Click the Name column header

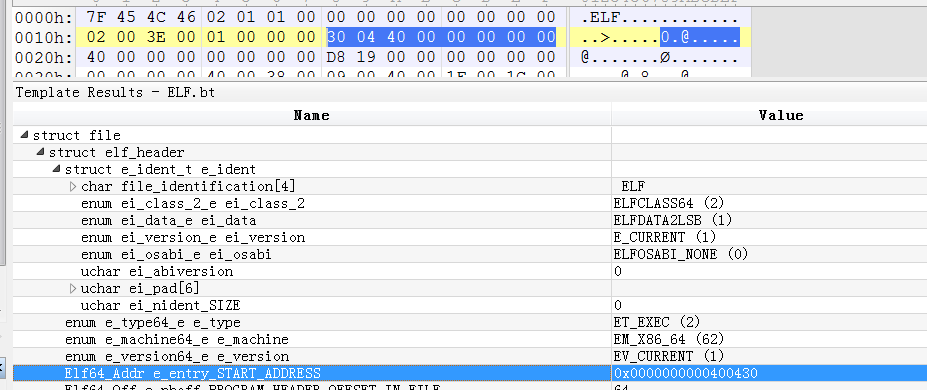click(312, 116)
